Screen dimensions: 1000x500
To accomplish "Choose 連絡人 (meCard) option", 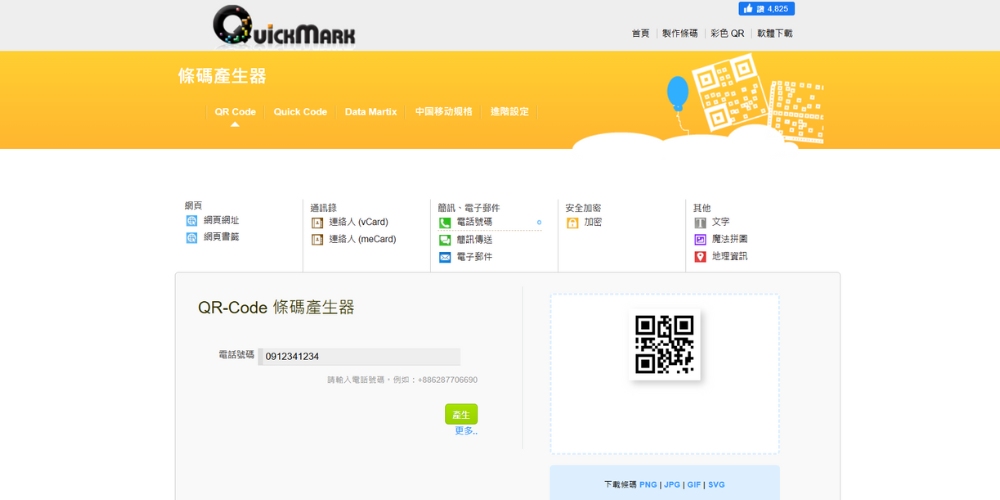I will pyautogui.click(x=362, y=239).
